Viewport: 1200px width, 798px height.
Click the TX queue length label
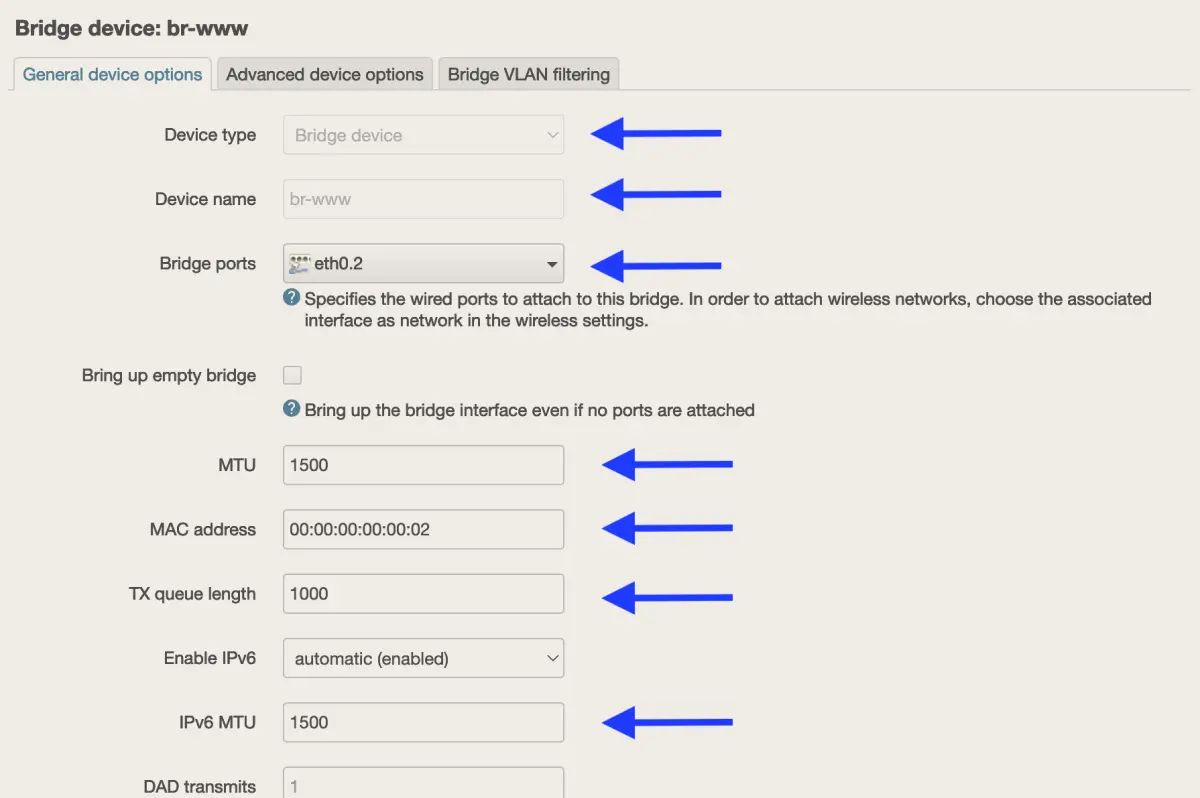(x=192, y=594)
